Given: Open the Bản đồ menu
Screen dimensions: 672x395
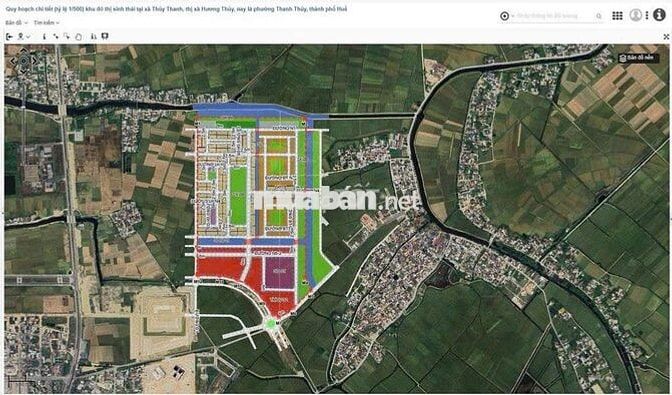Looking at the screenshot, I should (16, 23).
